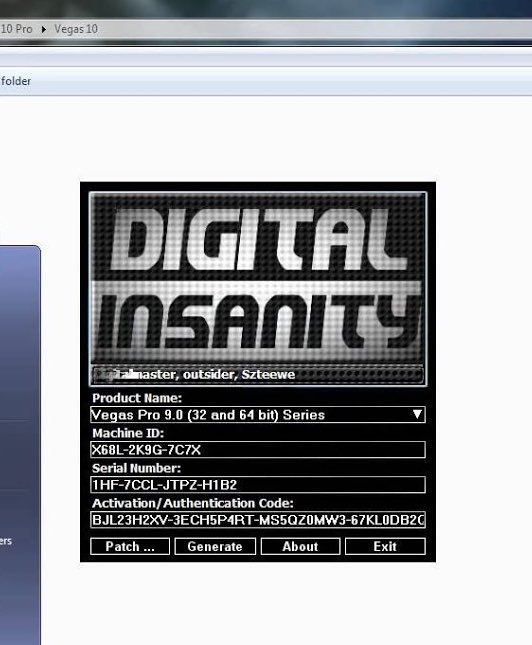The height and width of the screenshot is (645, 532).
Task: Click the Exit button
Action: coord(385,546)
